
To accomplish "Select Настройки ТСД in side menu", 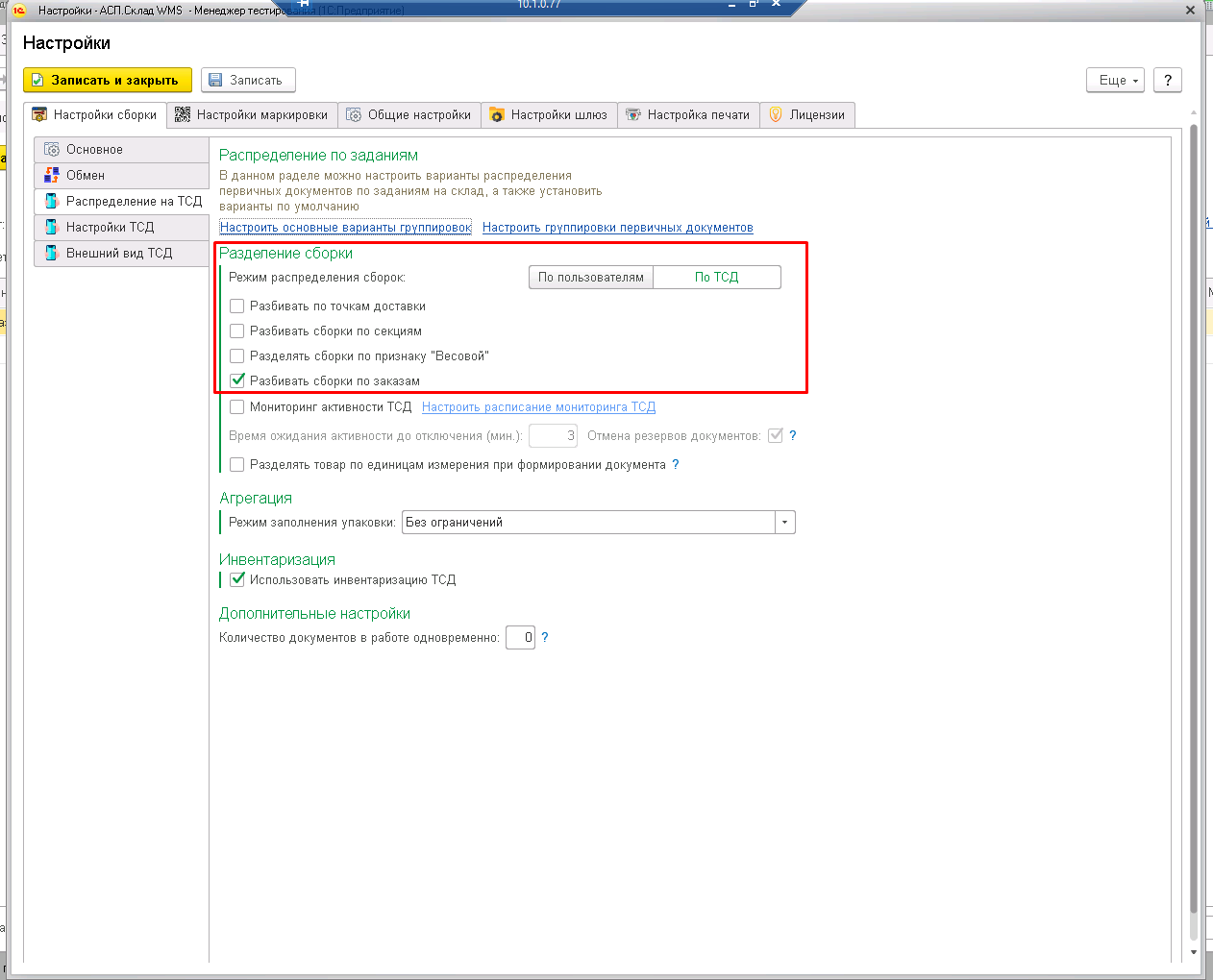I will 121,228.
